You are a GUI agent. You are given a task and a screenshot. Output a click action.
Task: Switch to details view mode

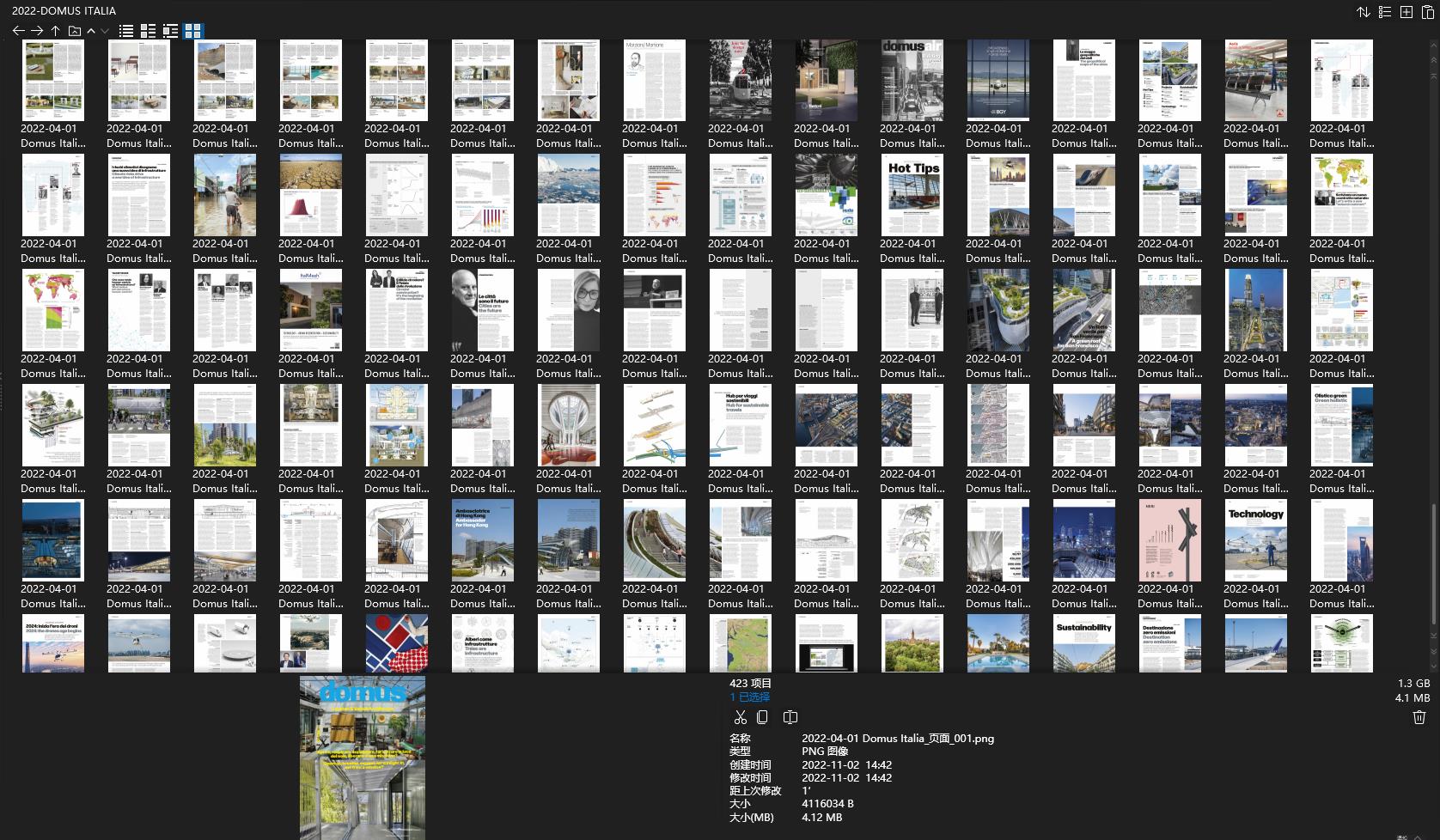pos(148,31)
